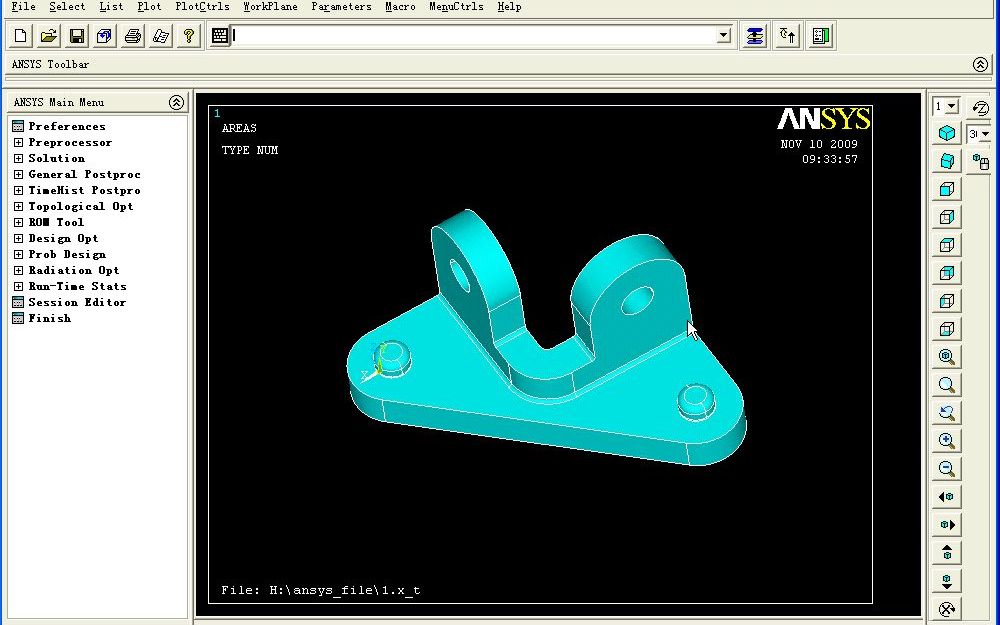
Task: Select the box zoom tool
Action: point(946,385)
